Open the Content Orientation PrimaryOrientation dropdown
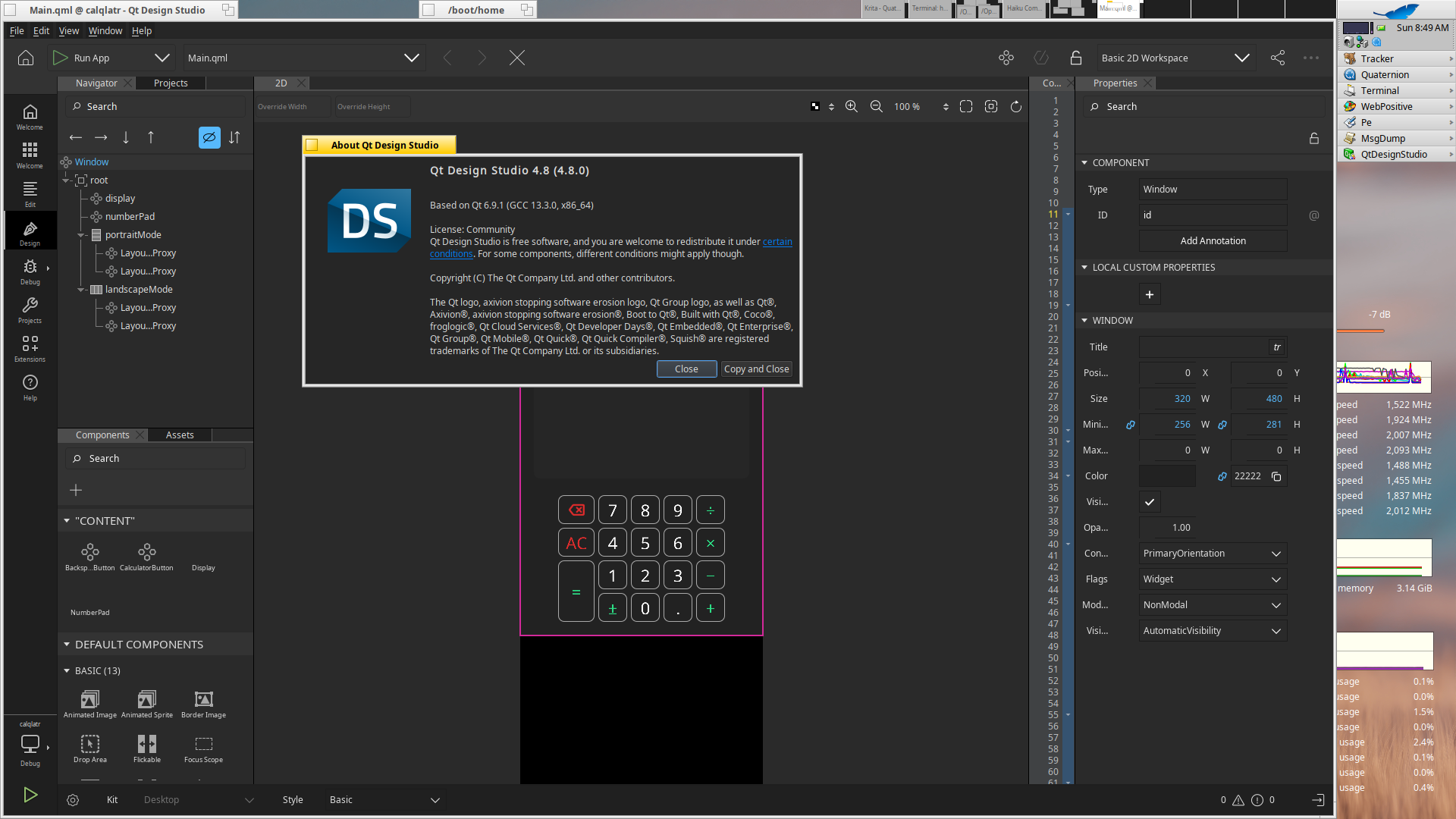 coord(1212,554)
